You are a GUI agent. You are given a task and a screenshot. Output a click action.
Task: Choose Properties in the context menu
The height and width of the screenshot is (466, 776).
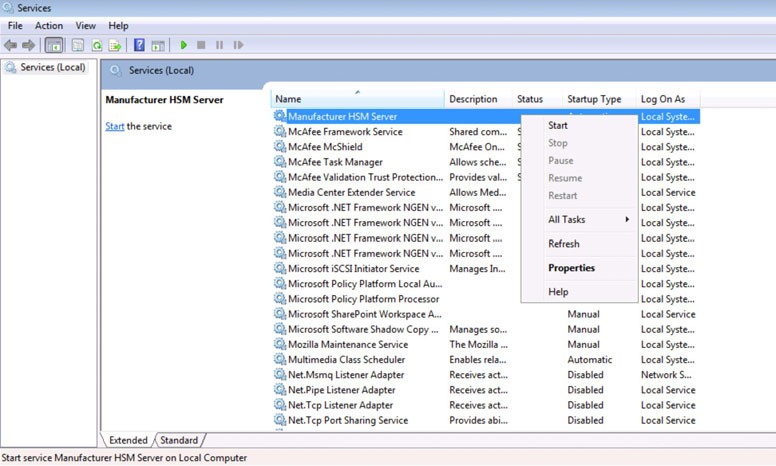(579, 268)
